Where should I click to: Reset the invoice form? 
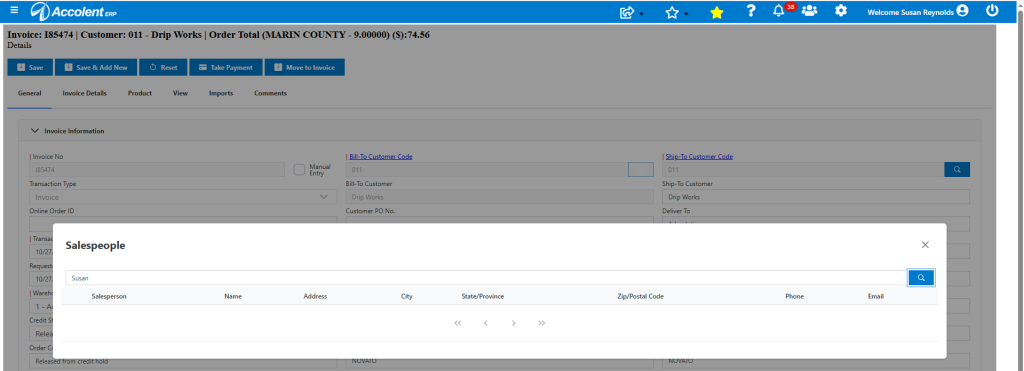pyautogui.click(x=163, y=67)
